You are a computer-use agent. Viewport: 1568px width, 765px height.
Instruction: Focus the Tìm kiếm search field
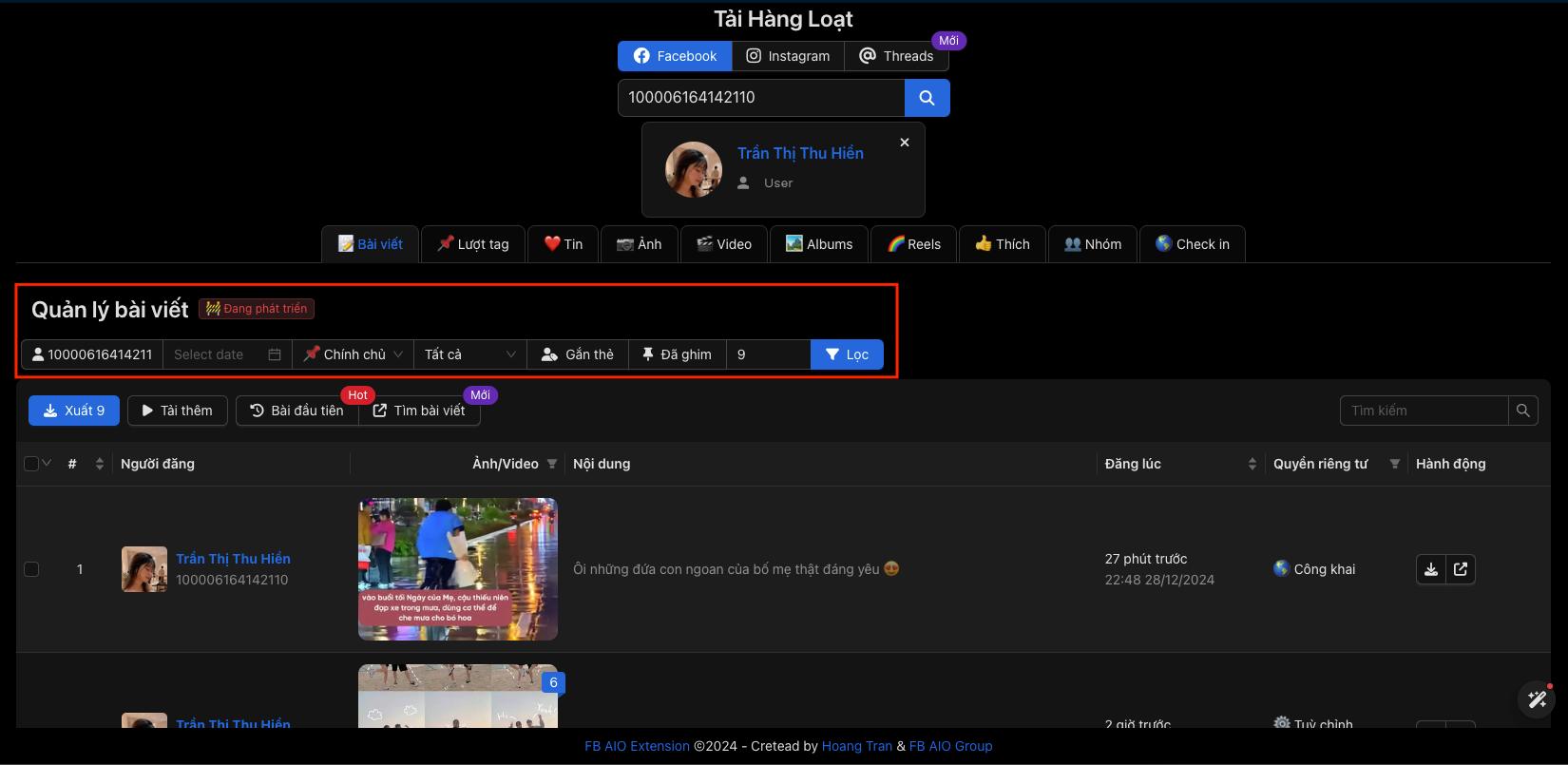(x=1424, y=411)
